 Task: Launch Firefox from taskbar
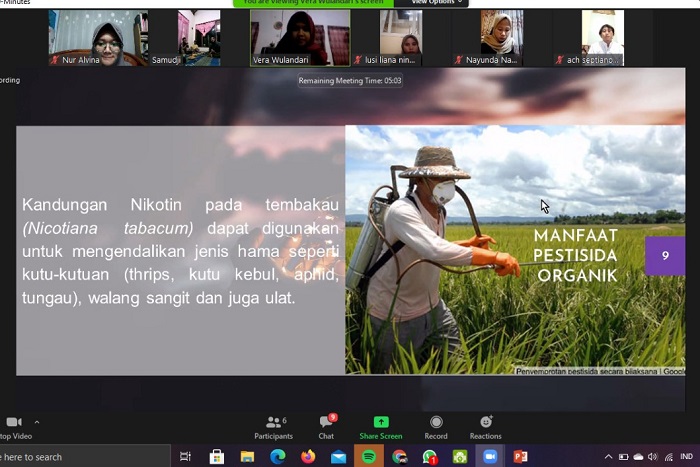(x=308, y=457)
